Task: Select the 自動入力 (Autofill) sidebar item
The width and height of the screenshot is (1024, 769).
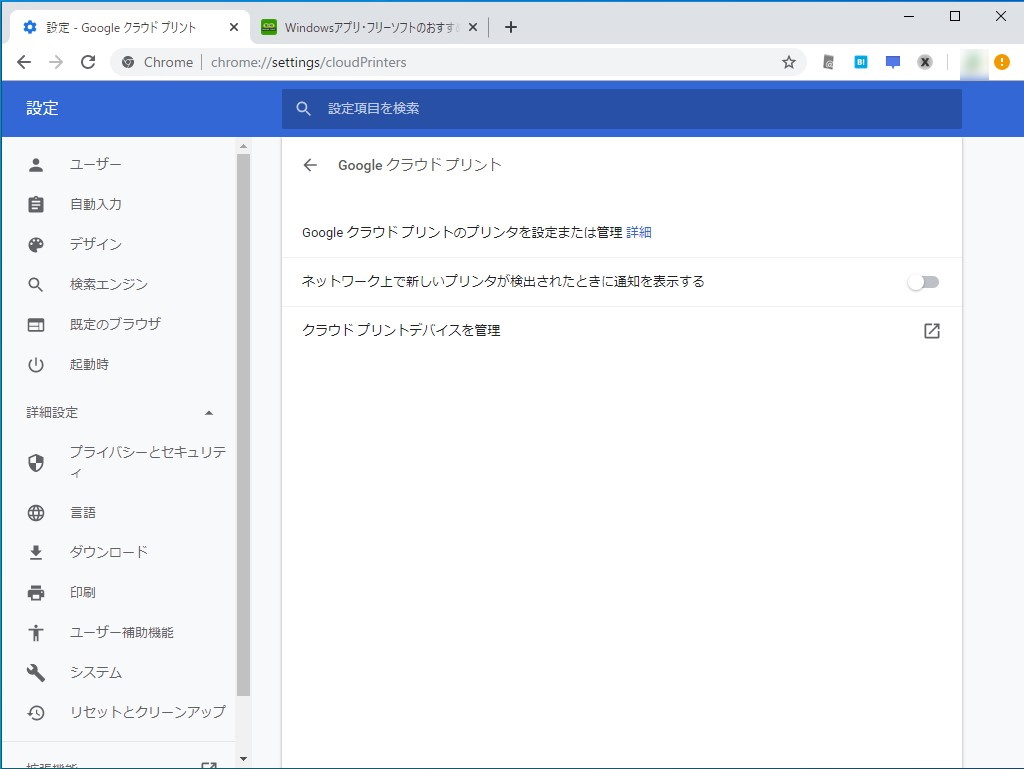Action: click(x=95, y=204)
